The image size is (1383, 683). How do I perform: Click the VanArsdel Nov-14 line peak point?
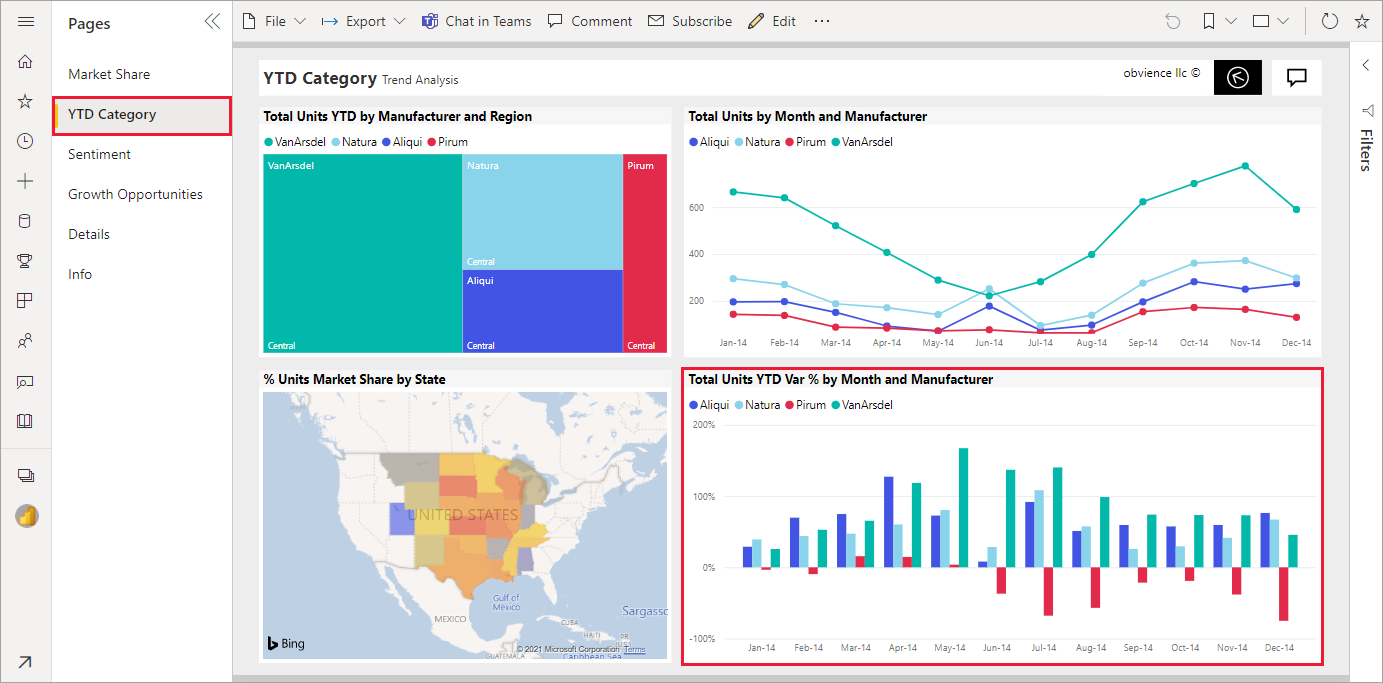[1245, 166]
